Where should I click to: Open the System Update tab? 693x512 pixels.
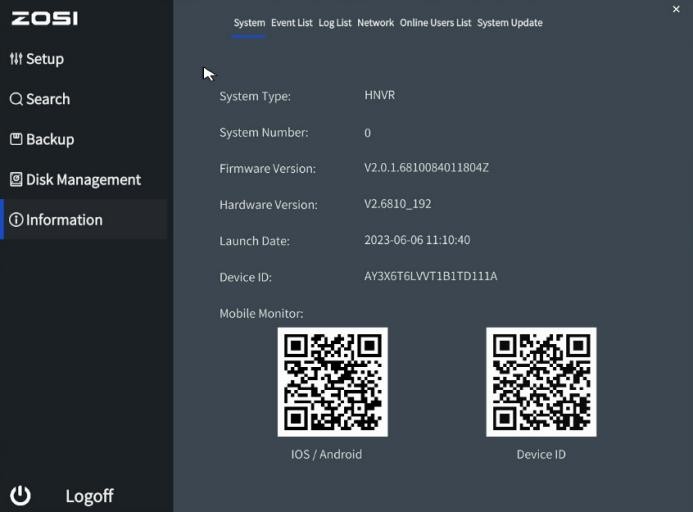pos(510,23)
